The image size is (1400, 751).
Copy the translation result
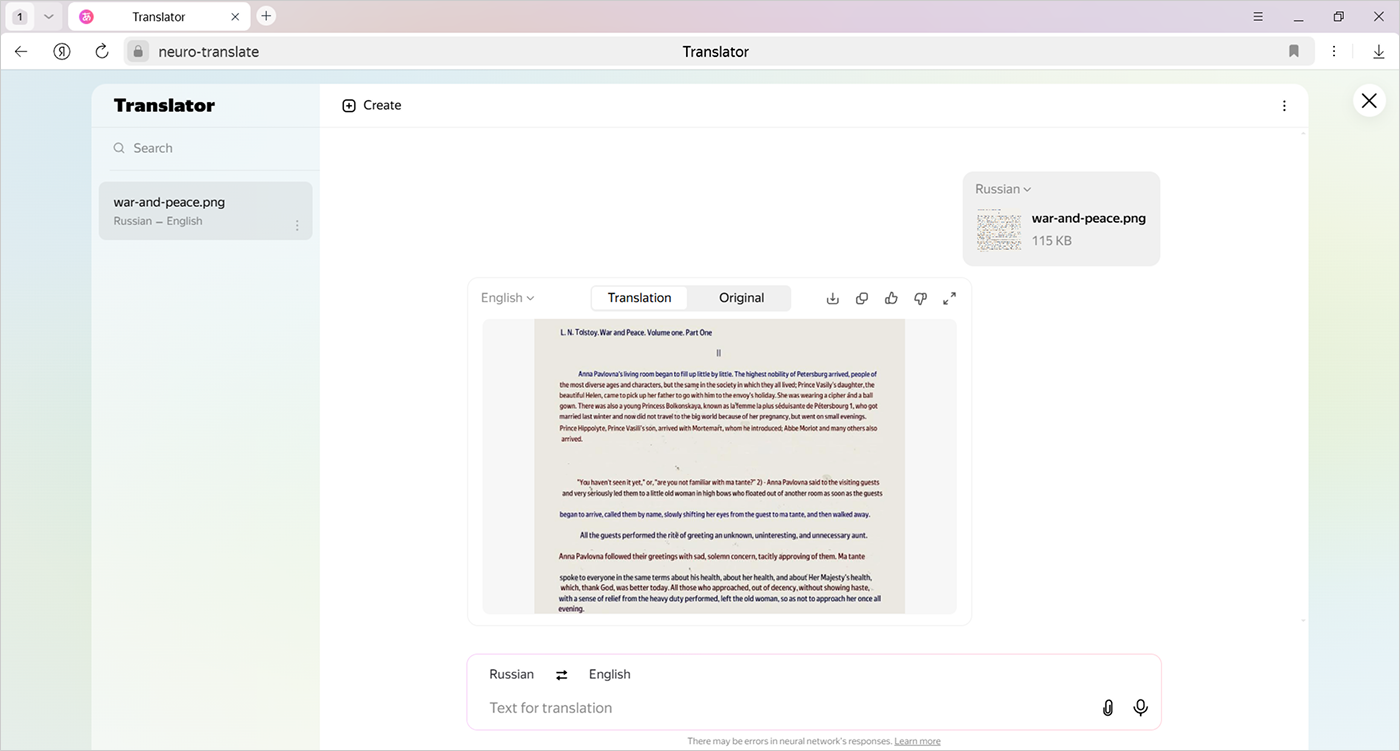(x=862, y=298)
